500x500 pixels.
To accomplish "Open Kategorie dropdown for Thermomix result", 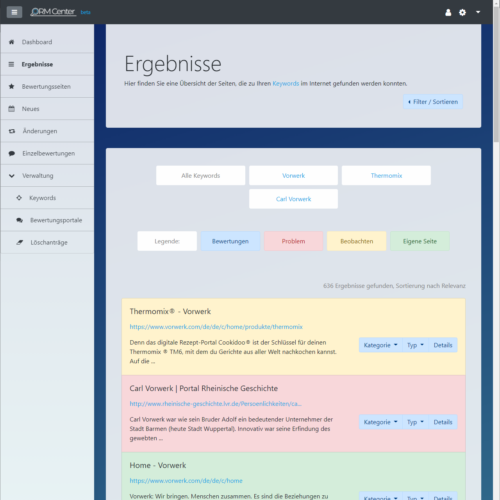I will [x=381, y=345].
